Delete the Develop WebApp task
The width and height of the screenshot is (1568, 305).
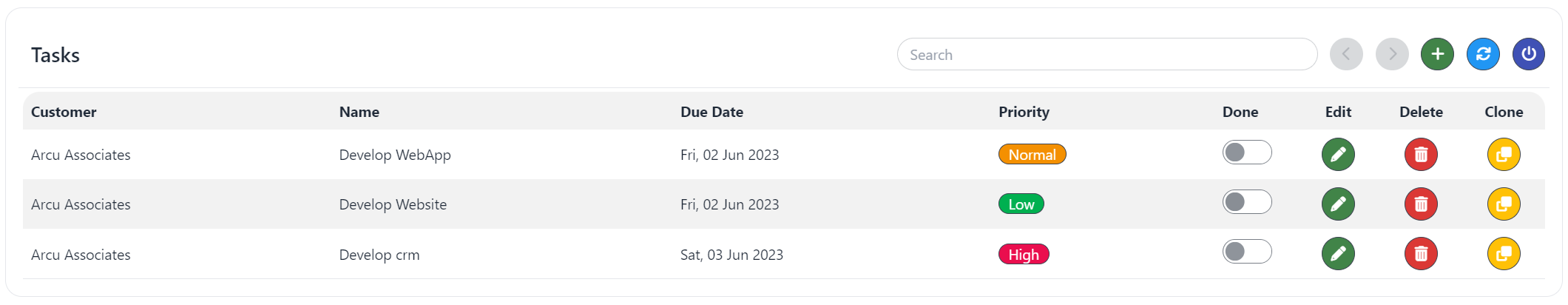(x=1421, y=155)
